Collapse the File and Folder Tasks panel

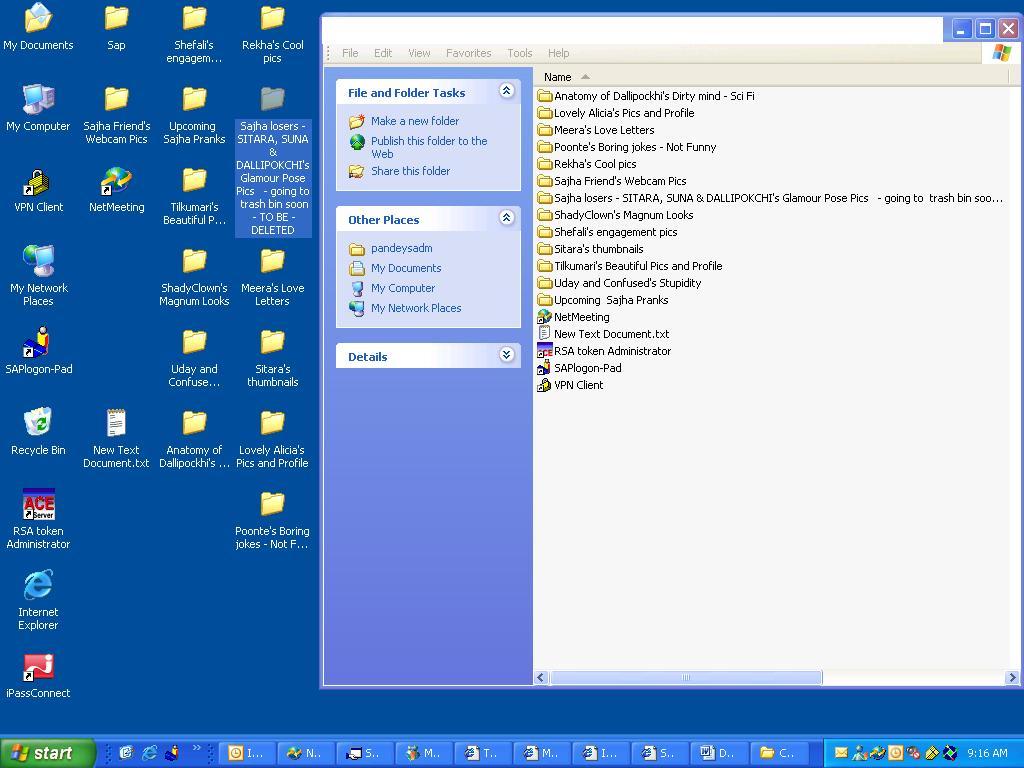pos(506,92)
